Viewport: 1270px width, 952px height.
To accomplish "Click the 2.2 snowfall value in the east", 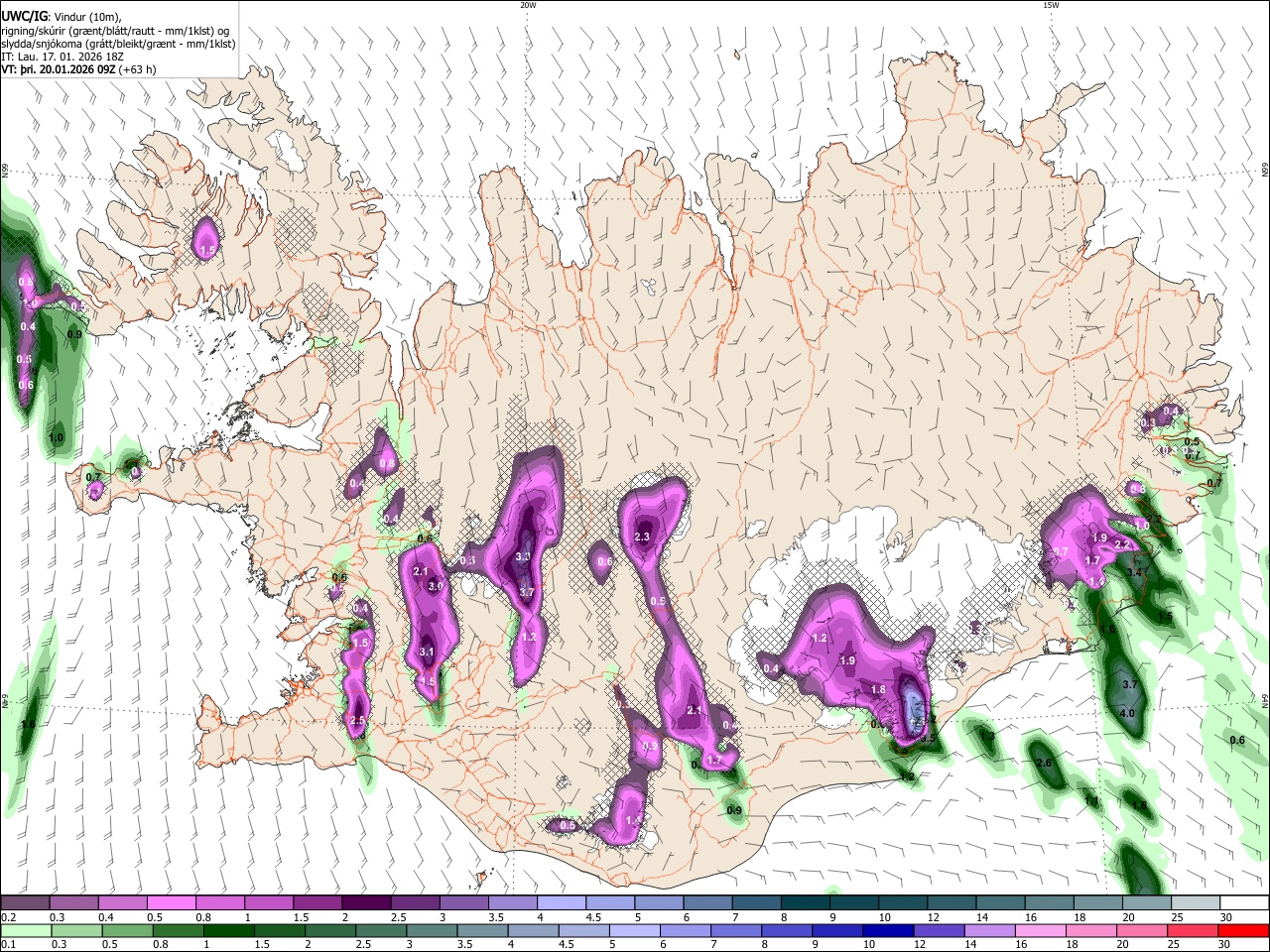I will tap(1123, 544).
